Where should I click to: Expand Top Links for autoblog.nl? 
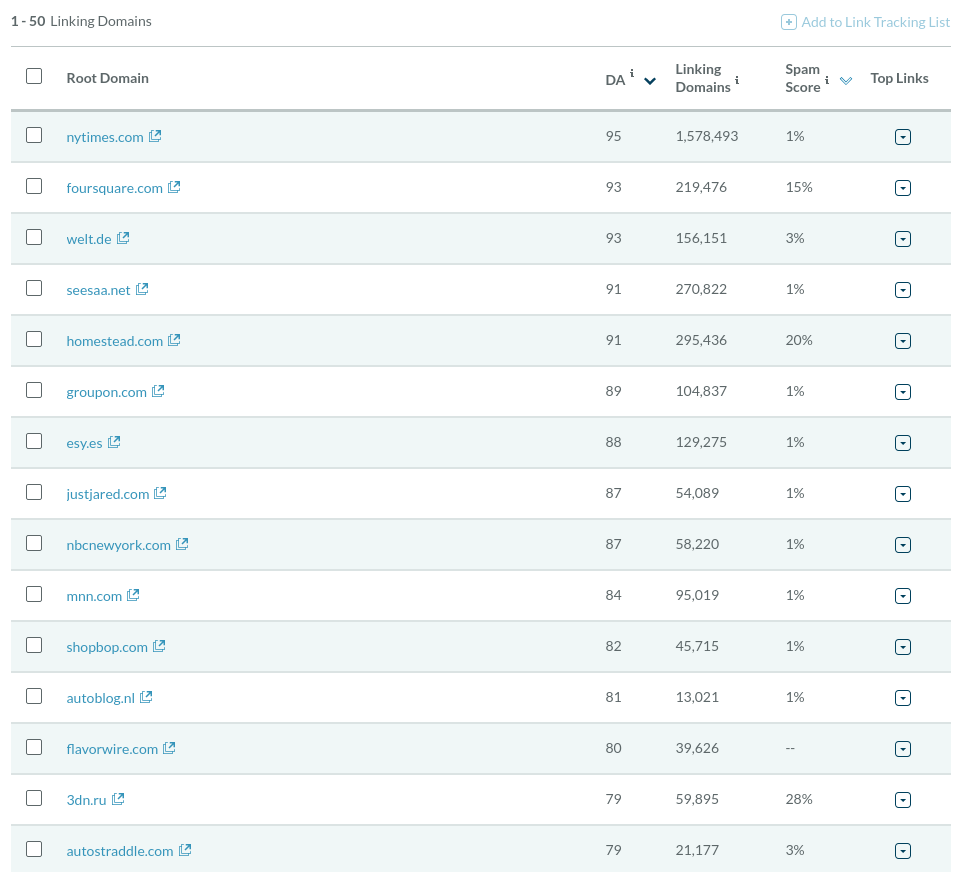(x=903, y=698)
